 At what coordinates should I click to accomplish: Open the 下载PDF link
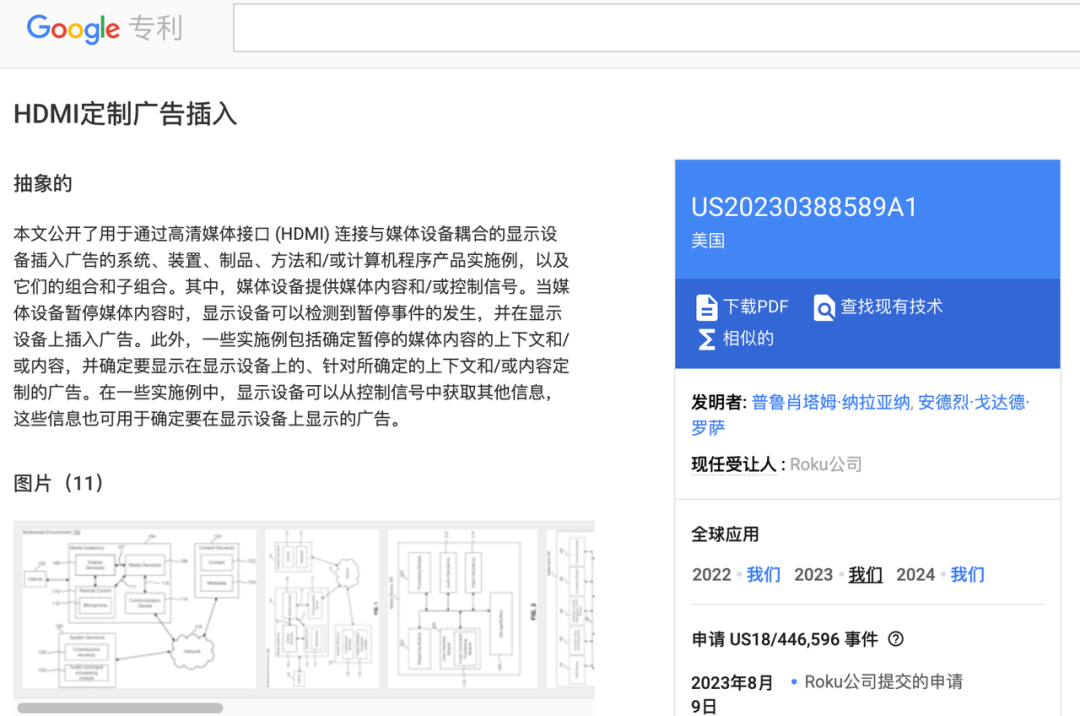click(755, 307)
